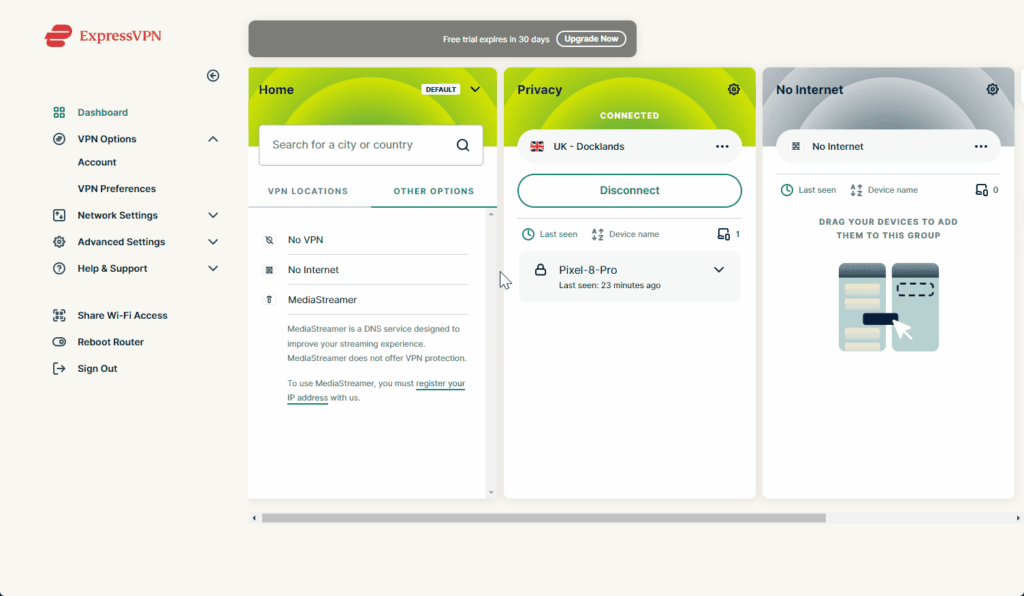Screen dimensions: 1024x596
Task: Open Privacy group settings gear
Action: pyautogui.click(x=734, y=89)
